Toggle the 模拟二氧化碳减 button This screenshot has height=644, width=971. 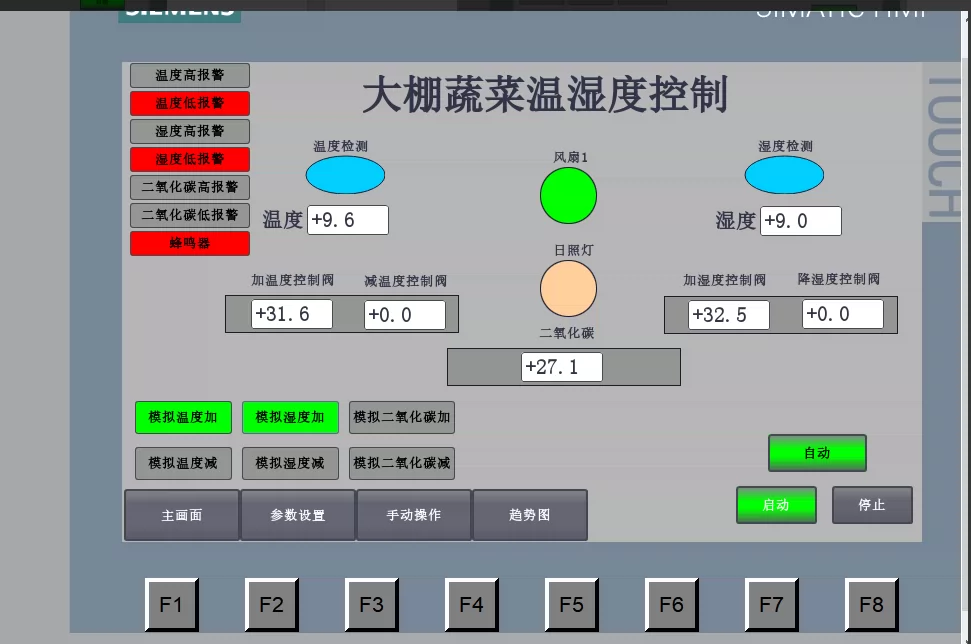tap(402, 463)
